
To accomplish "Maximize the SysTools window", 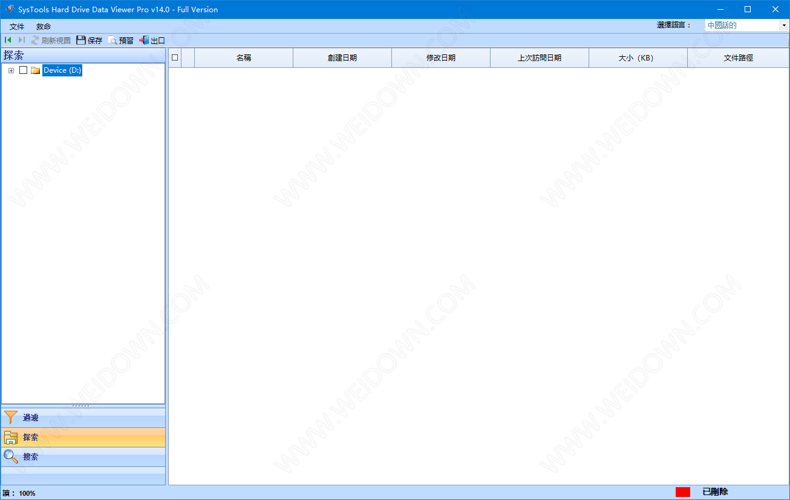I will (748, 9).
